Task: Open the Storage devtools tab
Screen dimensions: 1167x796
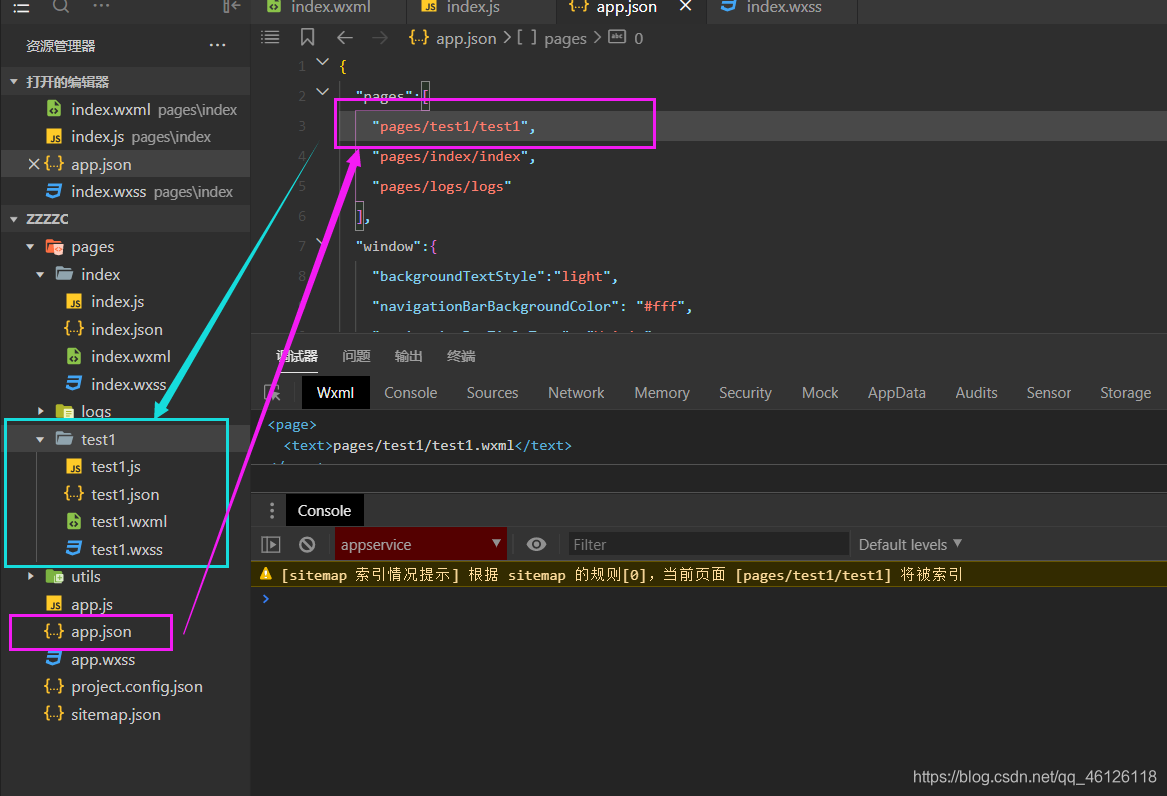Action: point(1125,393)
